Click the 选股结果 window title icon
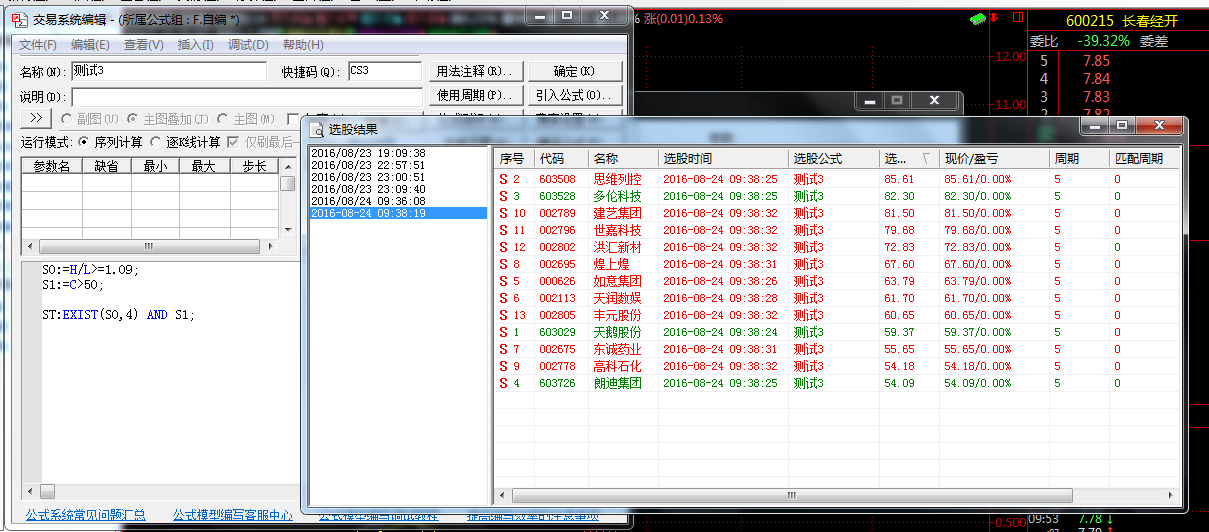Screen dimensions: 1209x532 pos(318,129)
